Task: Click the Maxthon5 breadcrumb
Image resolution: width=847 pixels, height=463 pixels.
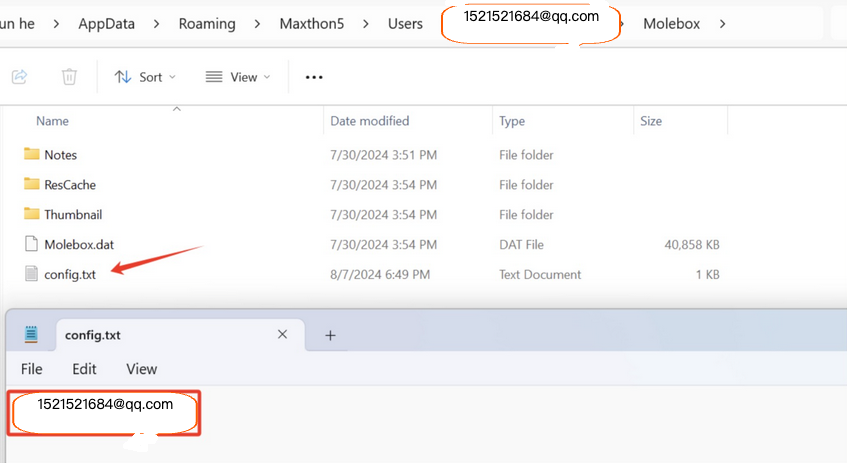Action: (x=311, y=23)
